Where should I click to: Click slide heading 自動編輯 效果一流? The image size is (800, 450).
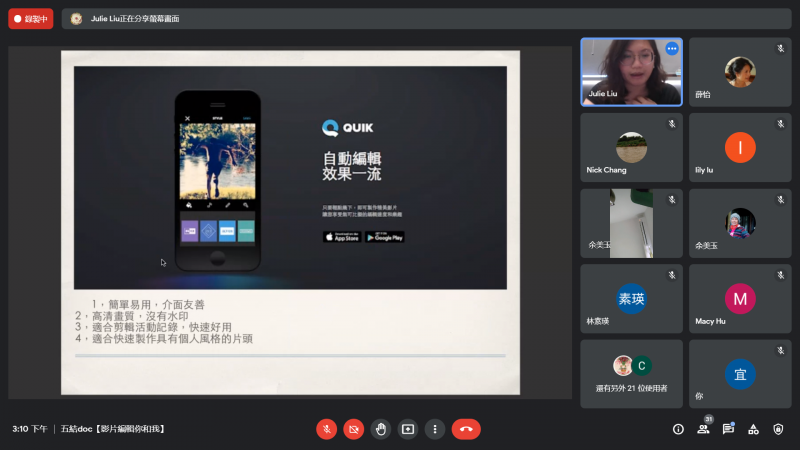(x=352, y=166)
